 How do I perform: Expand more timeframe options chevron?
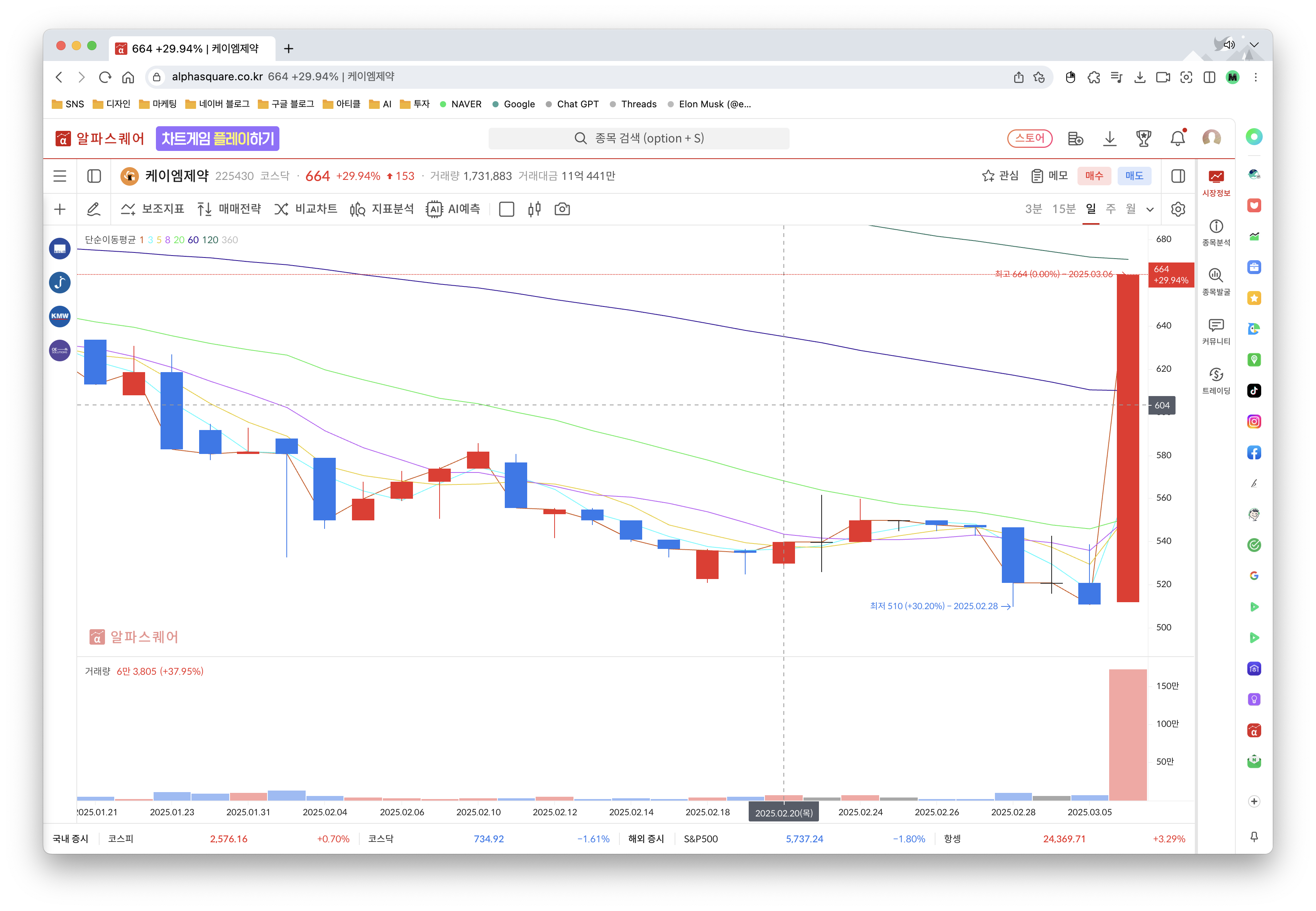click(1150, 210)
